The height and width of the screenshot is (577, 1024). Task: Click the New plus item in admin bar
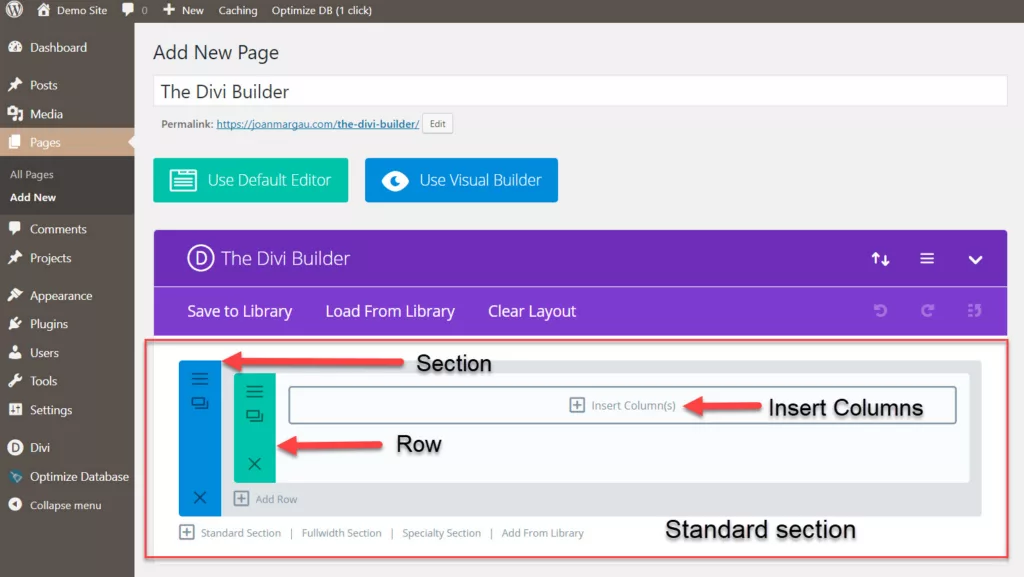(184, 10)
